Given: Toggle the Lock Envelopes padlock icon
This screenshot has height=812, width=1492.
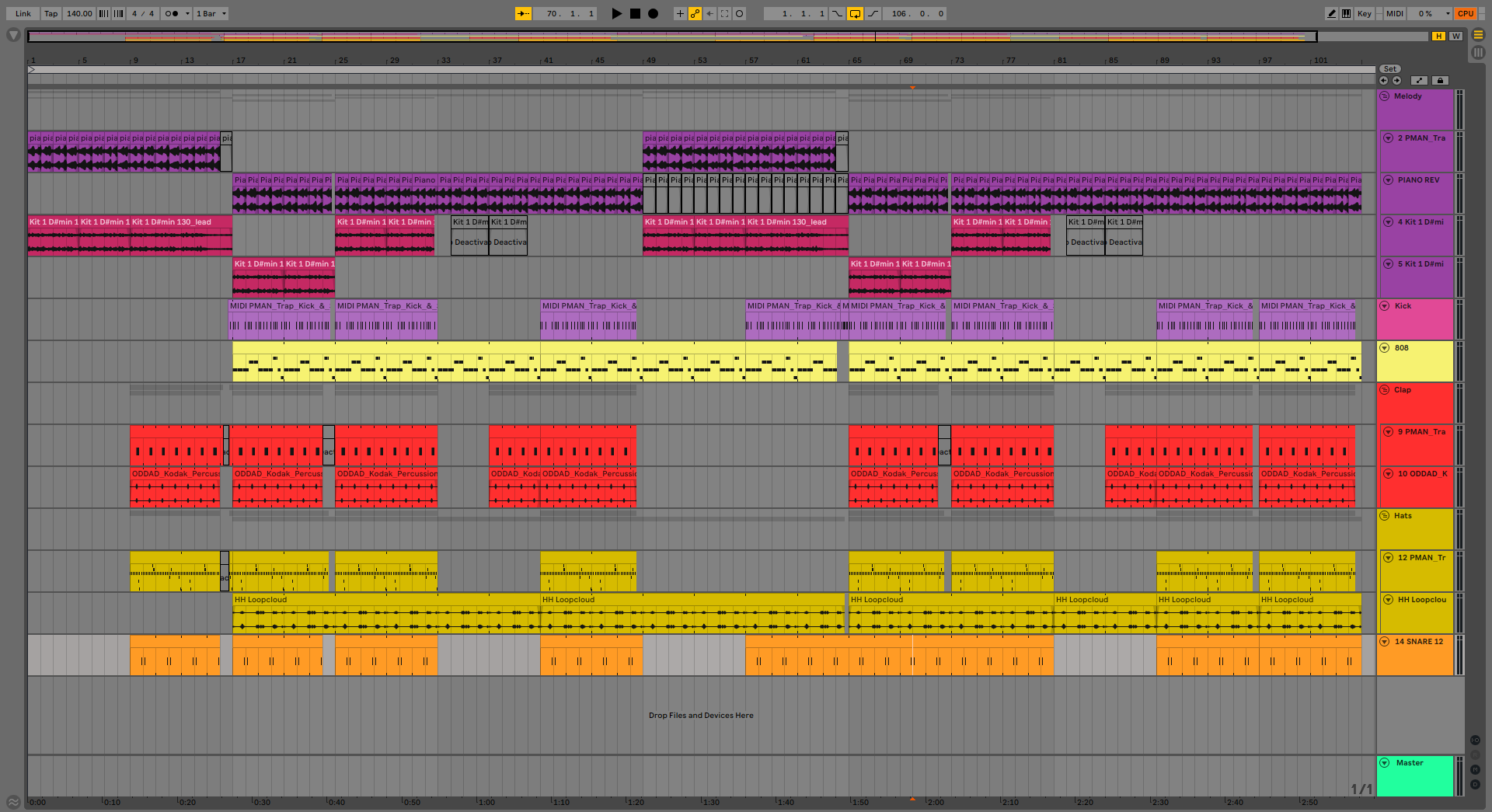Looking at the screenshot, I should [x=1440, y=80].
